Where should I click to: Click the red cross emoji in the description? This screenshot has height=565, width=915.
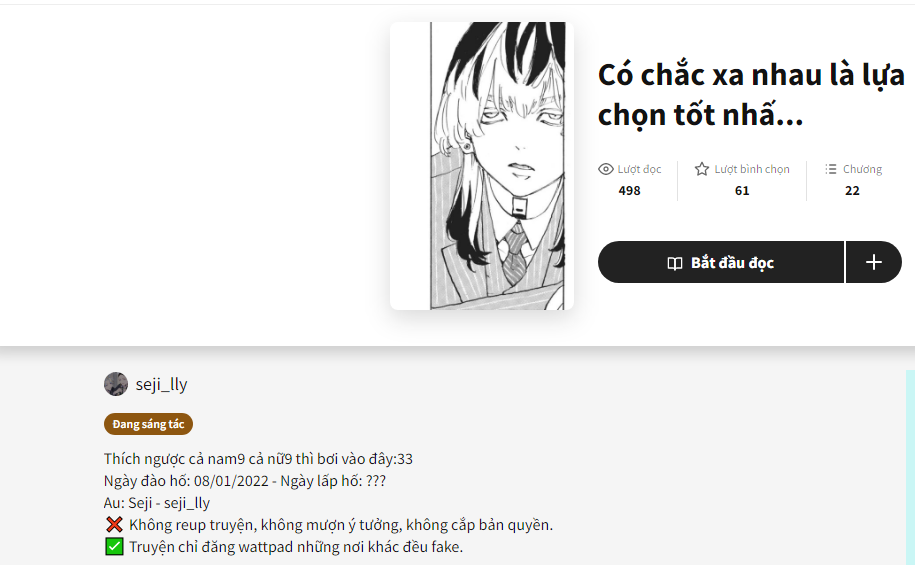[114, 525]
